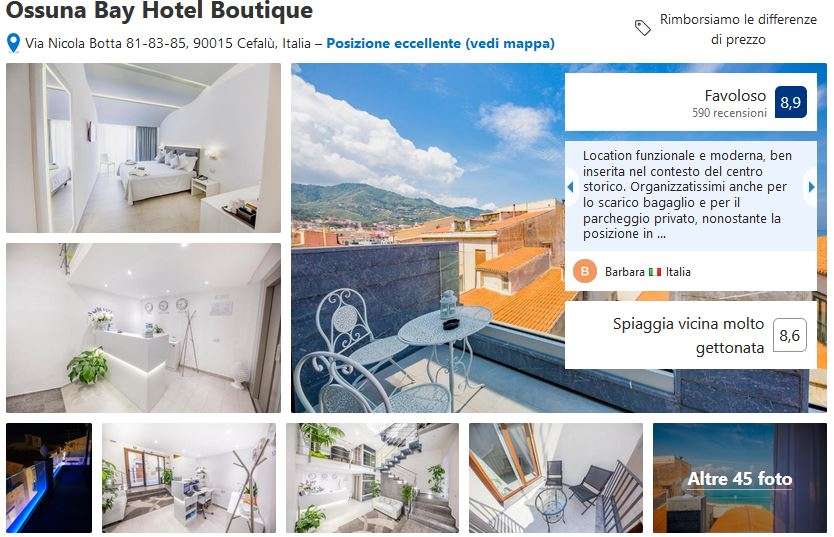Show previous review with left arrow
Image resolution: width=834 pixels, height=537 pixels.
[x=571, y=187]
